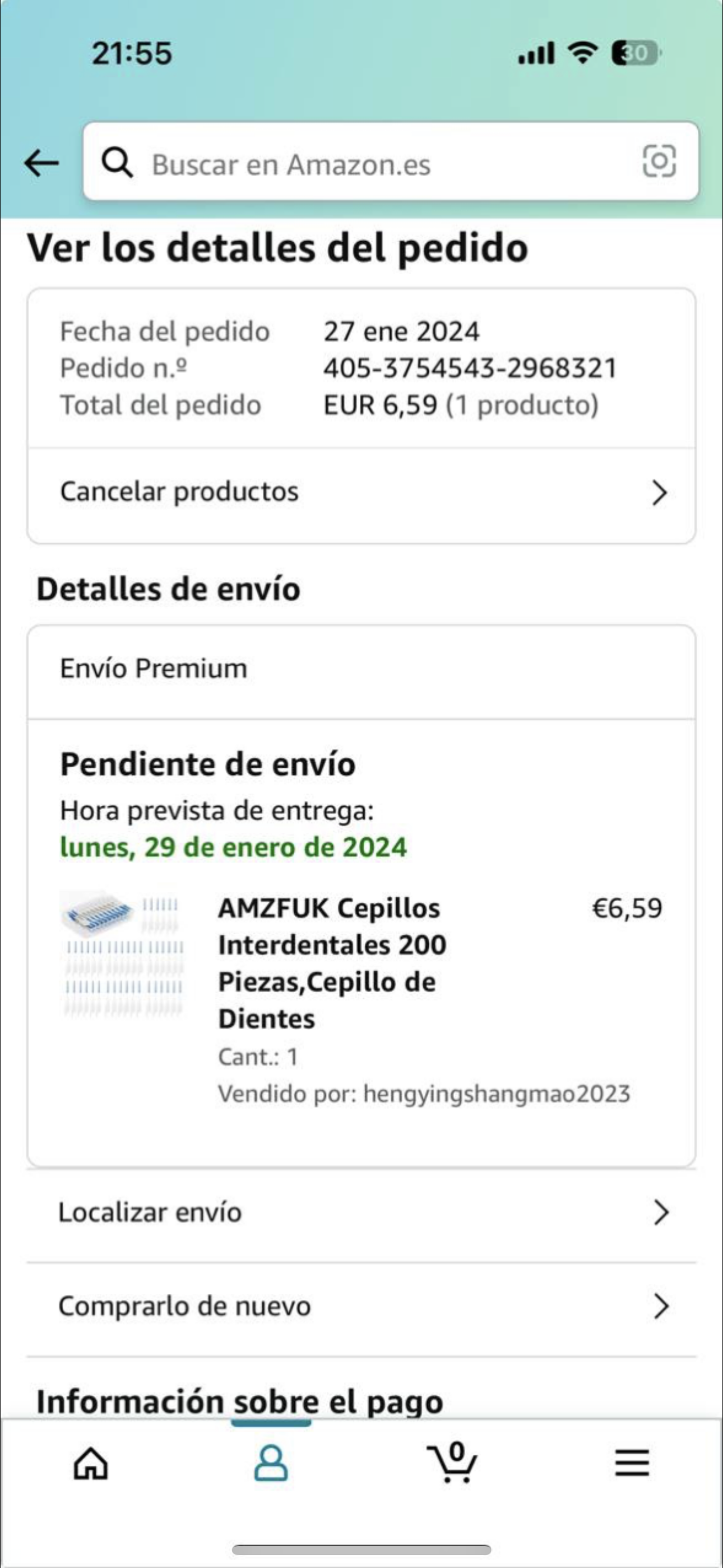This screenshot has width=723, height=1568.
Task: Click Buscar en Amazon.es search field
Action: (x=390, y=164)
